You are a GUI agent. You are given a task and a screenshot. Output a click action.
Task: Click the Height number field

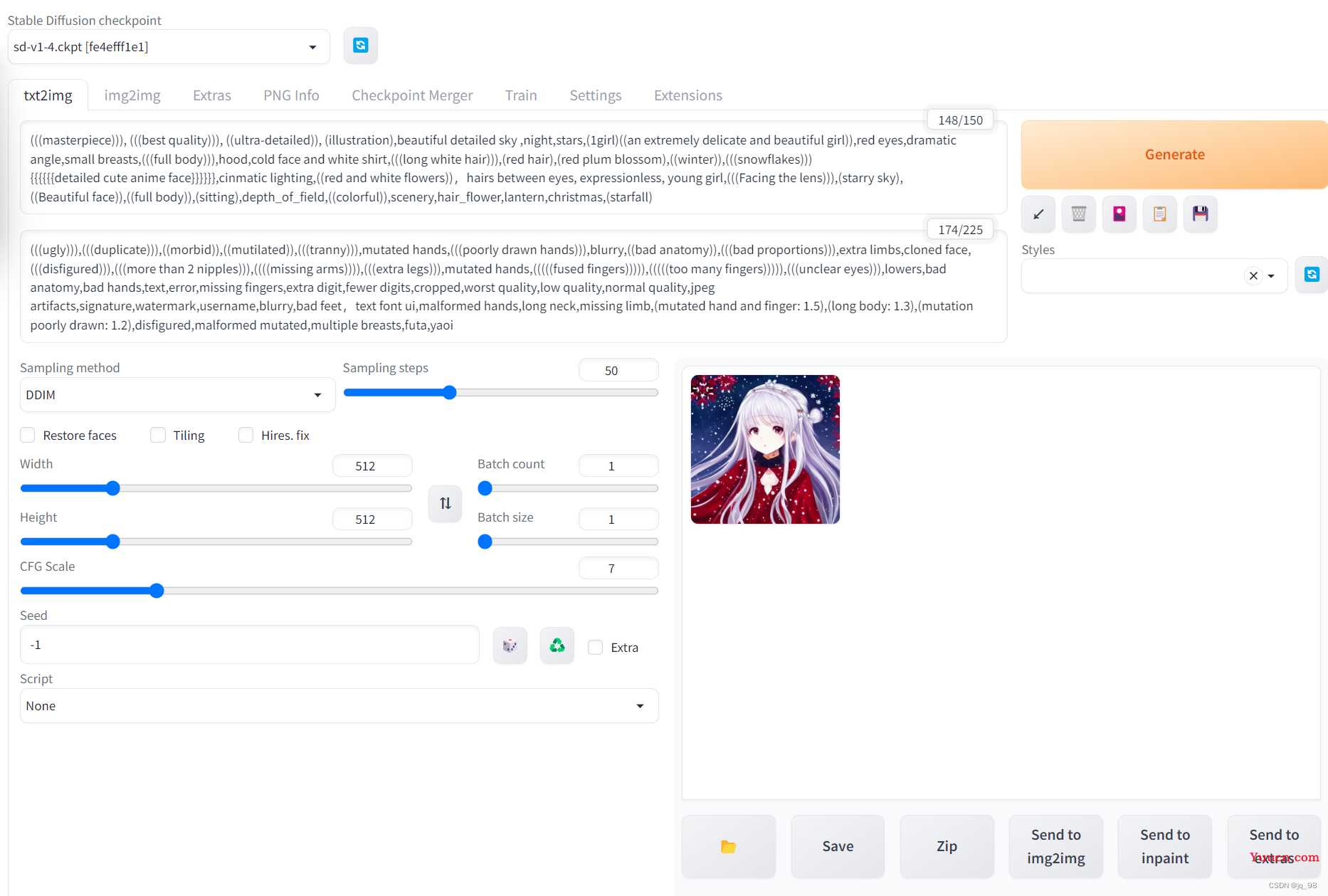coord(372,519)
